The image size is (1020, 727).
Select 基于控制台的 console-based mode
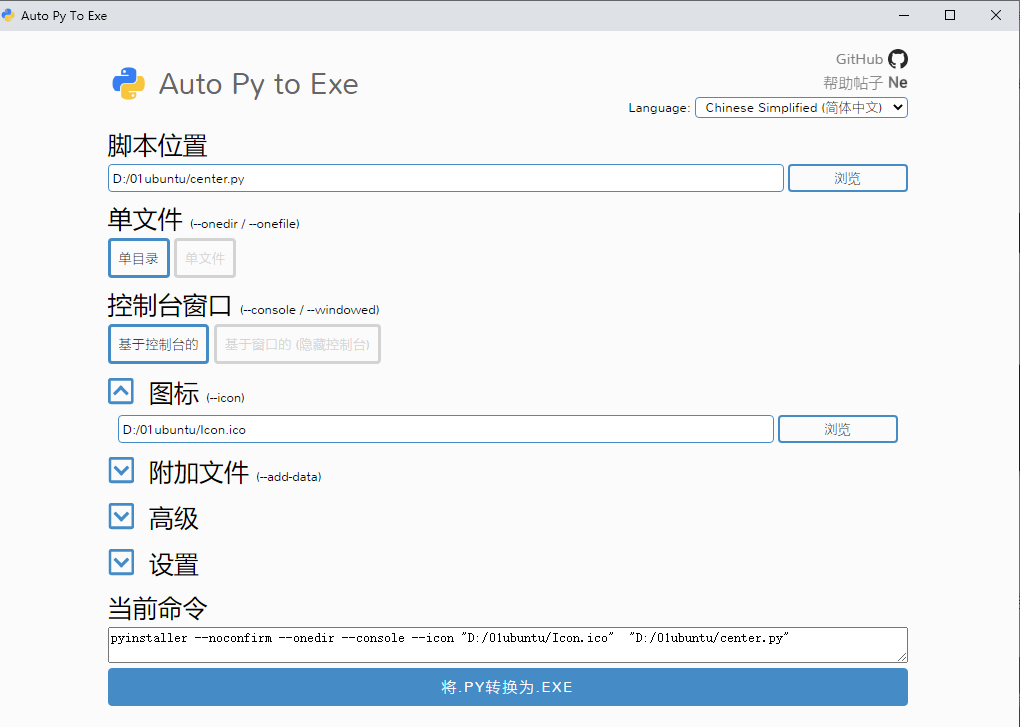point(157,344)
